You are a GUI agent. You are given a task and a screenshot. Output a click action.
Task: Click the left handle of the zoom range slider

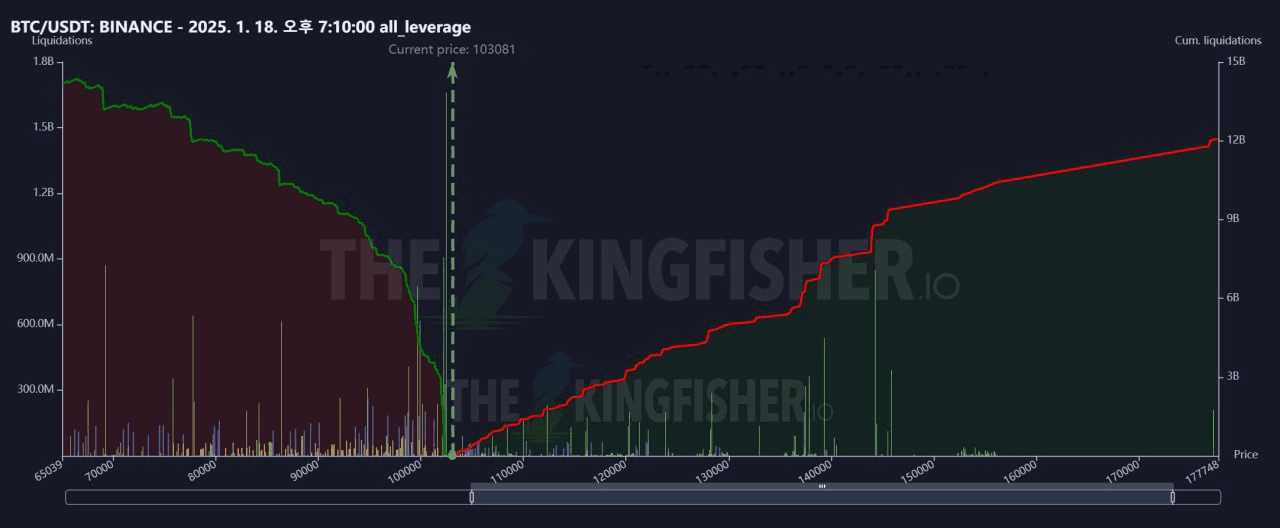click(x=471, y=497)
